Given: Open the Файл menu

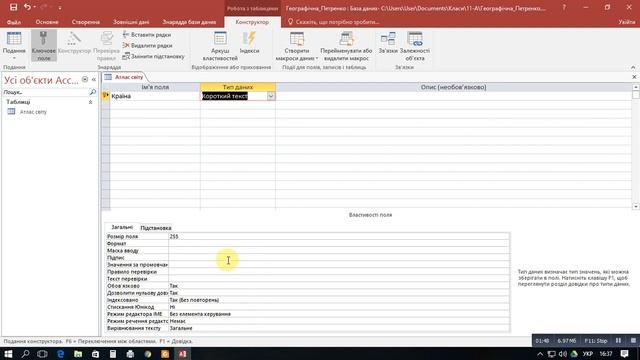Looking at the screenshot, I should click(x=14, y=22).
